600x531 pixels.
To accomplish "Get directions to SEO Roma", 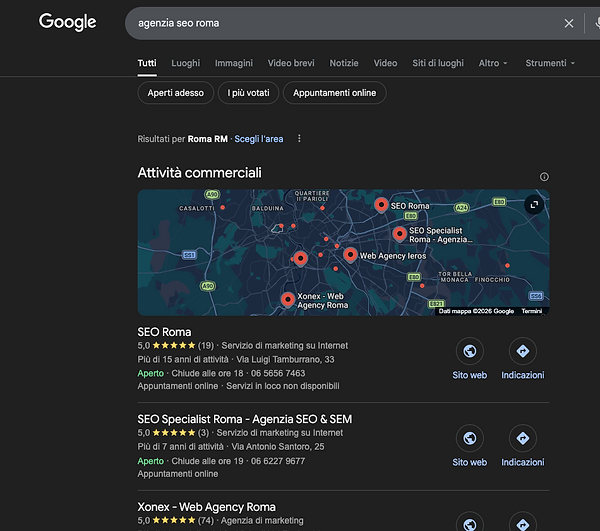I will [522, 351].
